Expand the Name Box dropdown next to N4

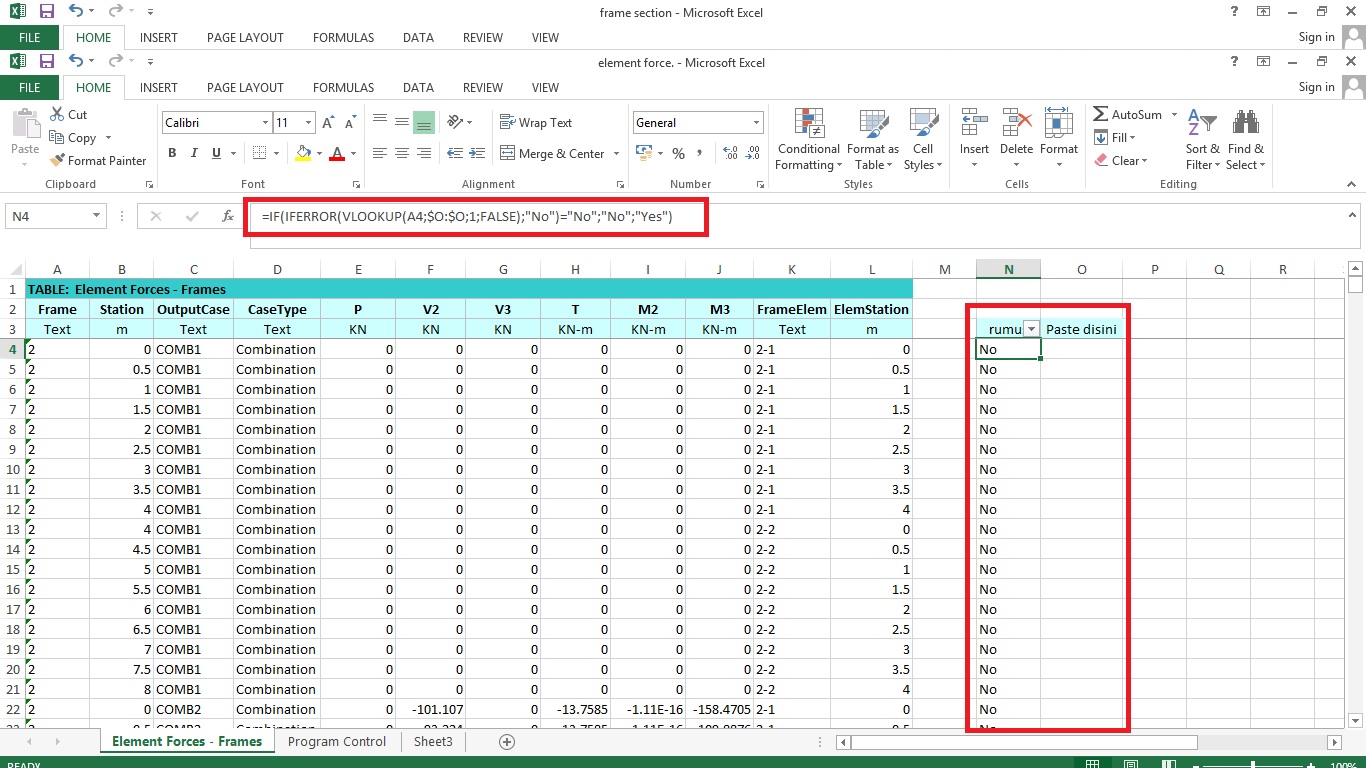[x=97, y=216]
